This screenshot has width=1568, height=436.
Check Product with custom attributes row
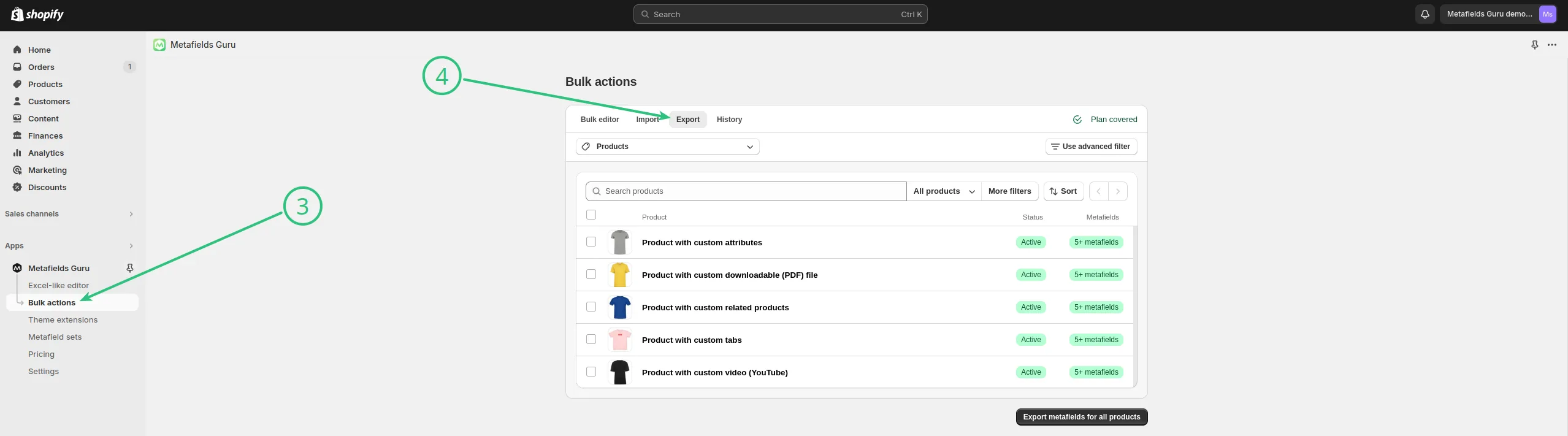coord(591,242)
